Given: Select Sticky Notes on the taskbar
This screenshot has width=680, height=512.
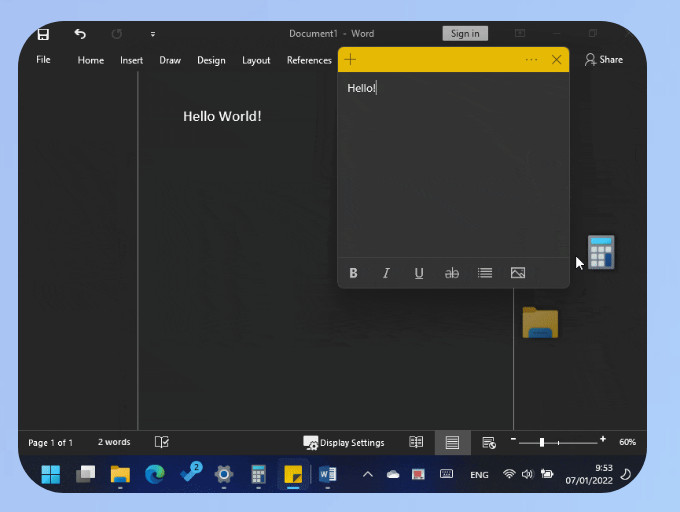Looking at the screenshot, I should 293,474.
